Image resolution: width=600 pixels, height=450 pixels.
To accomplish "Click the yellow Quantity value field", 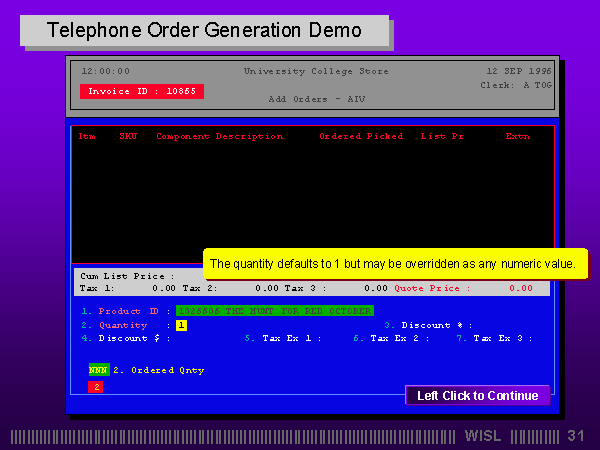I will click(181, 325).
